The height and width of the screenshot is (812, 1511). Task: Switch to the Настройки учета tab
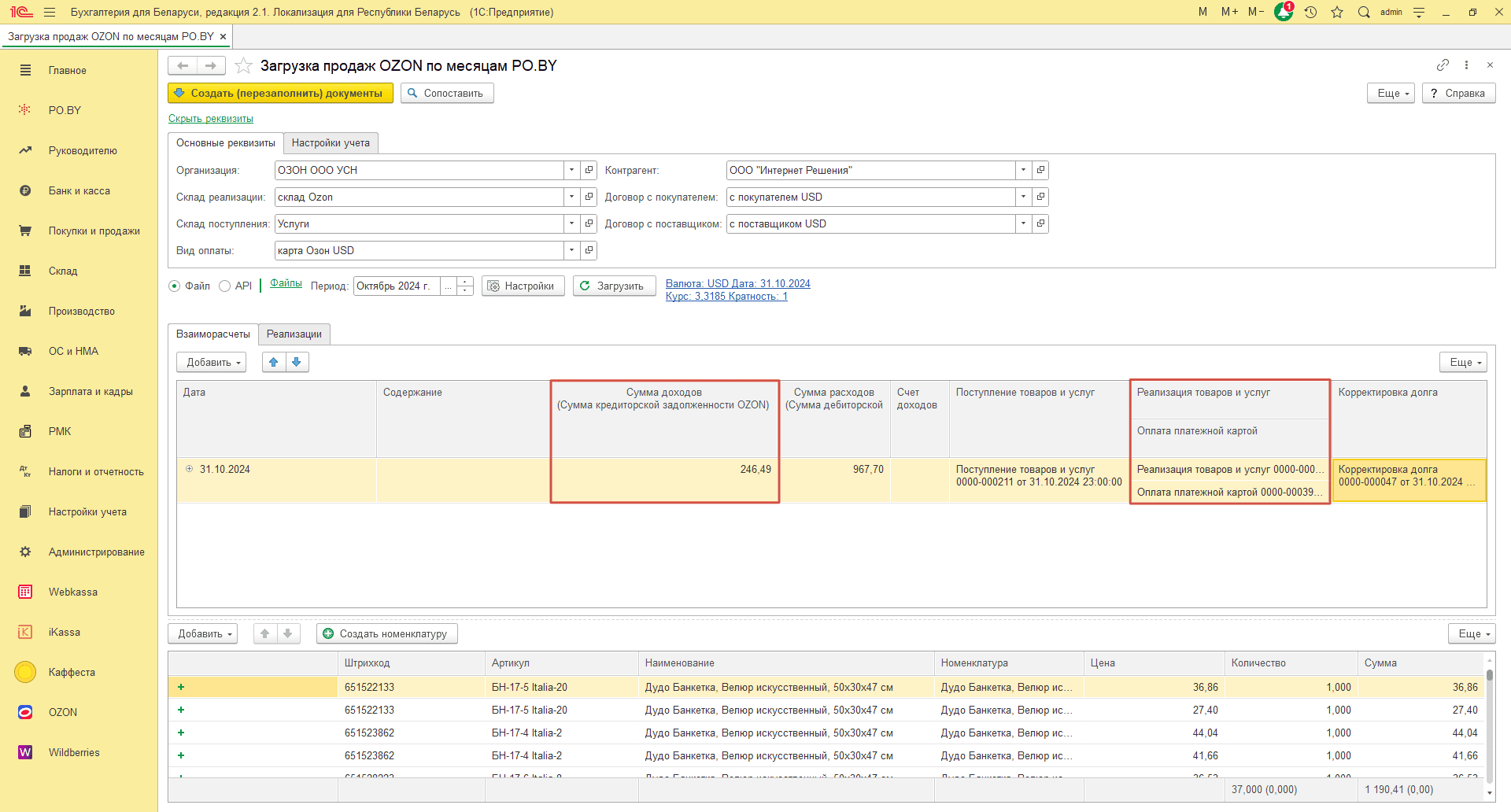point(331,142)
